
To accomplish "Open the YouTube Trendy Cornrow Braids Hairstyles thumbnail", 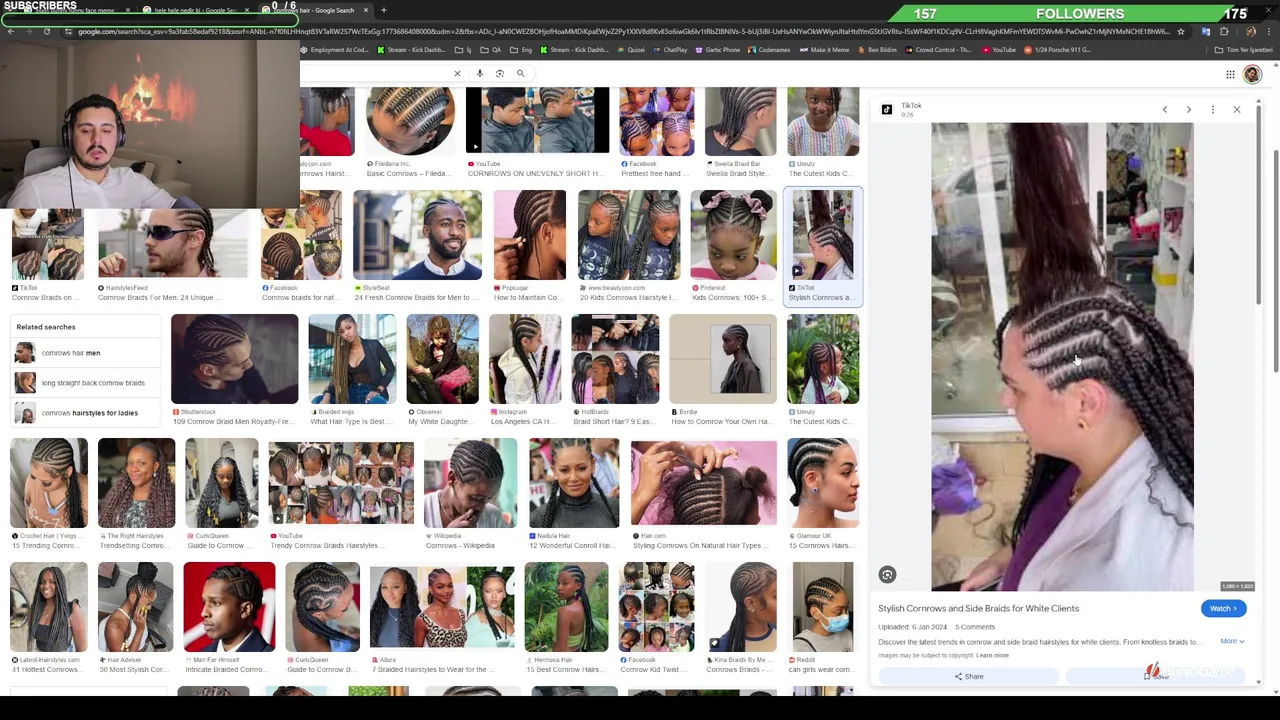I will (x=341, y=483).
